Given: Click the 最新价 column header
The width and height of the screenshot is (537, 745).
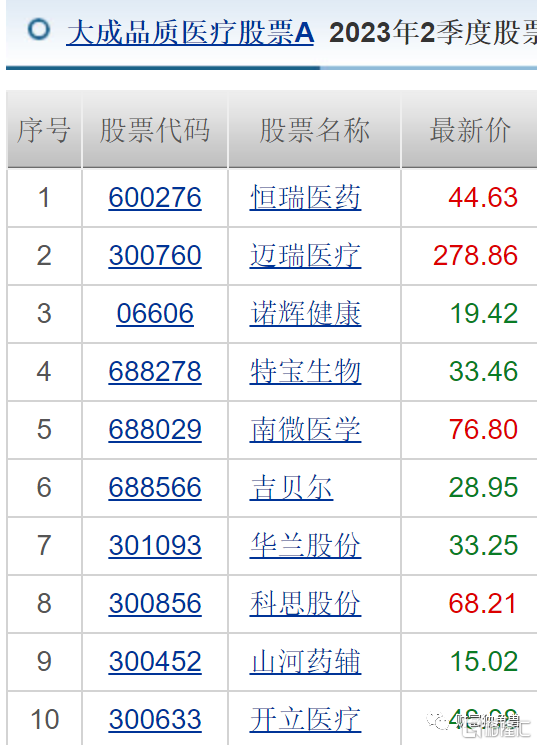Looking at the screenshot, I should click(x=470, y=130).
